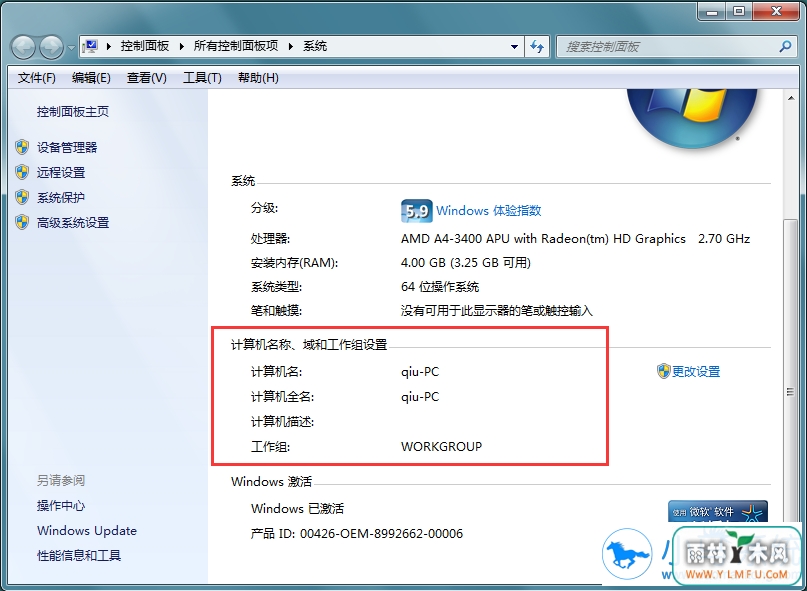Click the processor value AMD A4-3400 APU

pyautogui.click(x=575, y=239)
